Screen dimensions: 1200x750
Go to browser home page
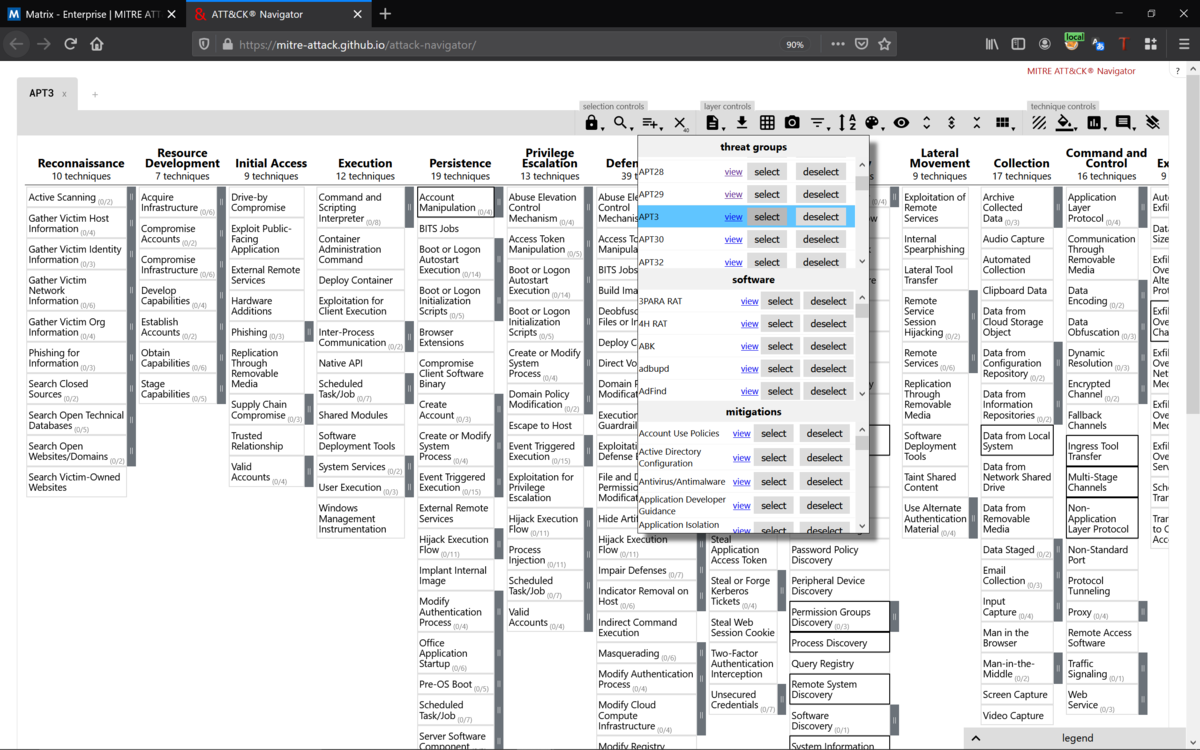pyautogui.click(x=96, y=44)
